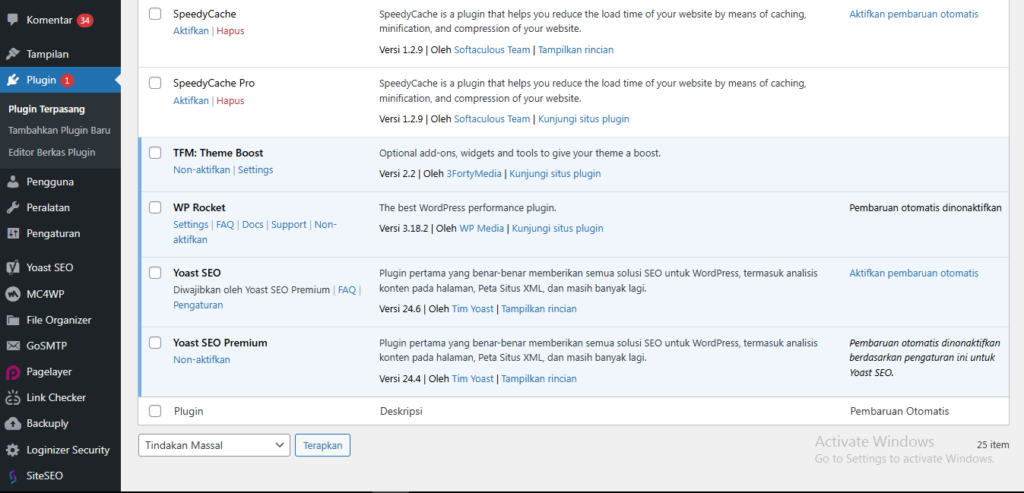Click the MC4WP sidebar icon
The image size is (1024, 493).
coord(12,294)
